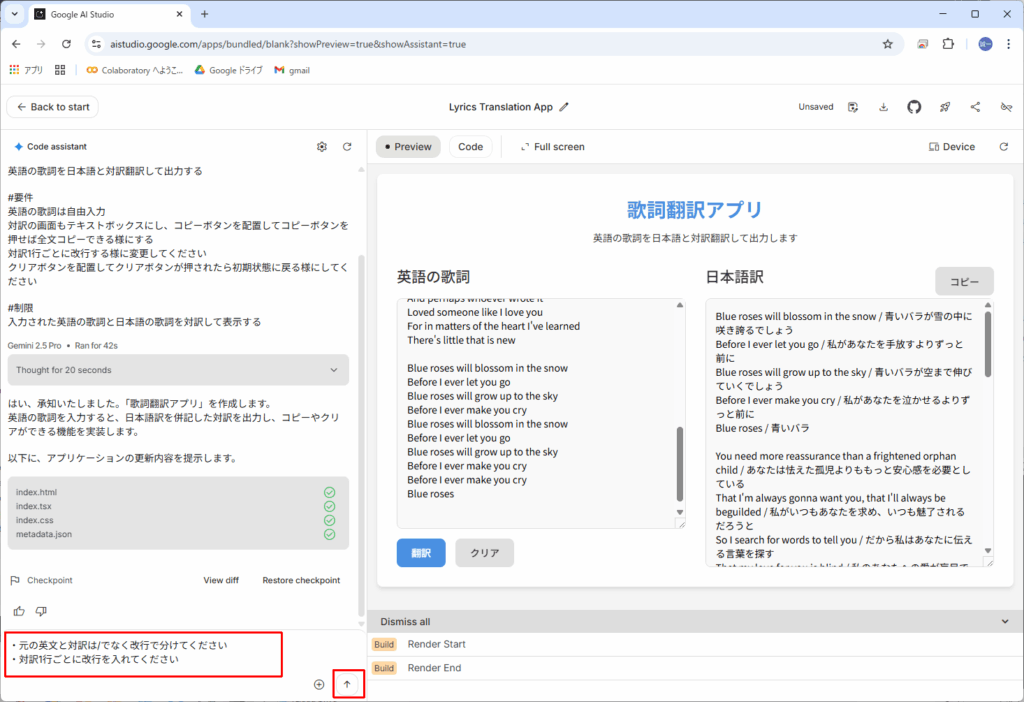This screenshot has width=1024, height=702.
Task: Open a new browser tab
Action: click(x=204, y=14)
